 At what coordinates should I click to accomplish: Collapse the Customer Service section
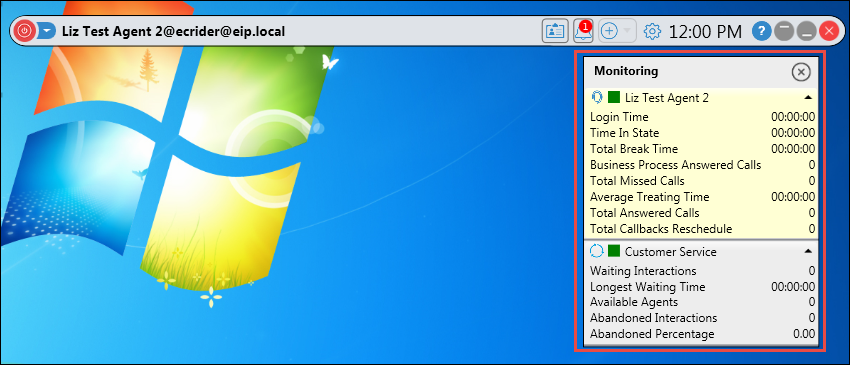pyautogui.click(x=808, y=251)
